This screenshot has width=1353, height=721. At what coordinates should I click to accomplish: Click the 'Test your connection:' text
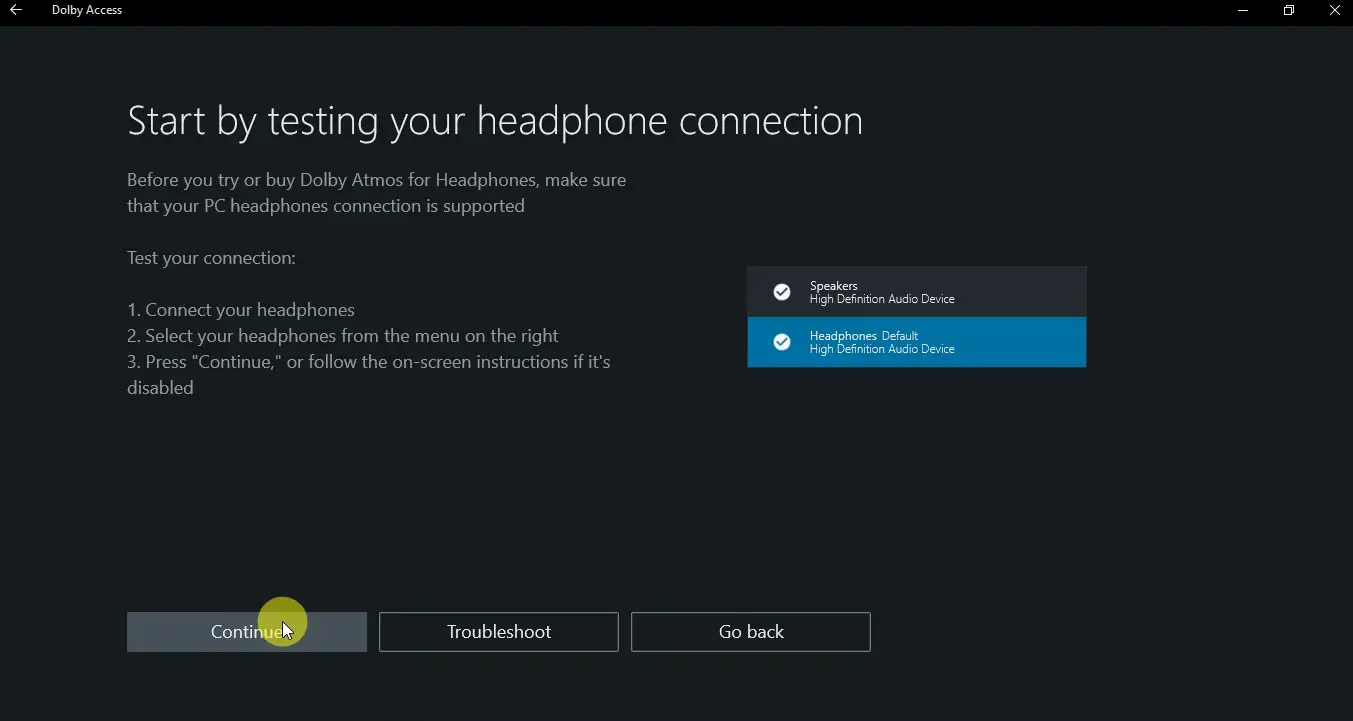coord(211,258)
